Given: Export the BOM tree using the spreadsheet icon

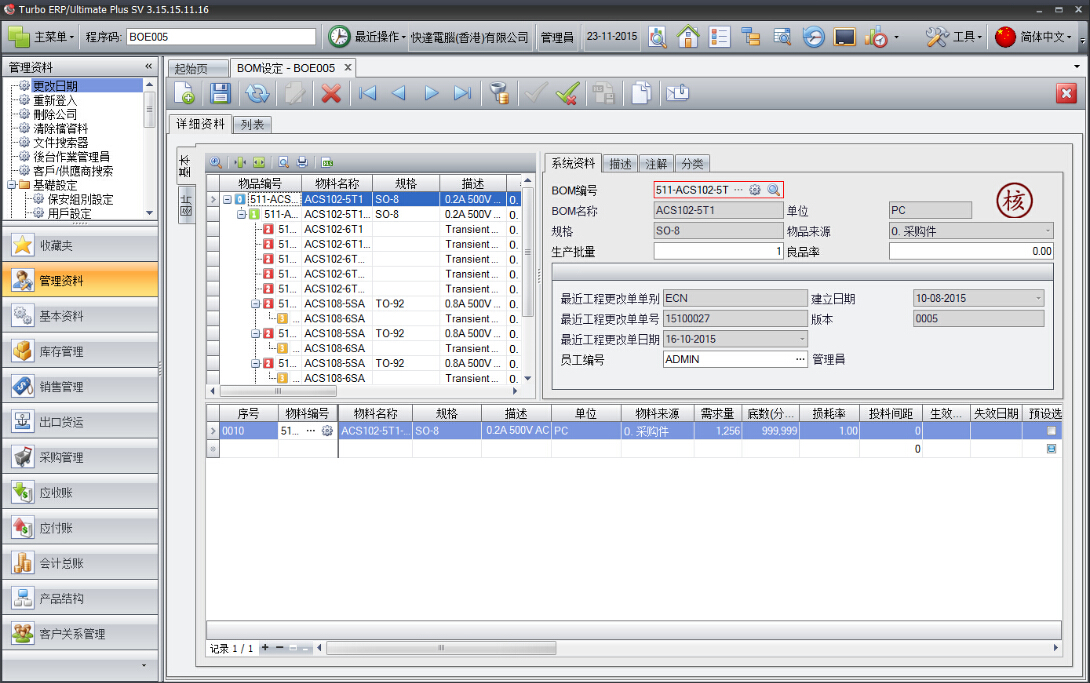Looking at the screenshot, I should click(327, 163).
